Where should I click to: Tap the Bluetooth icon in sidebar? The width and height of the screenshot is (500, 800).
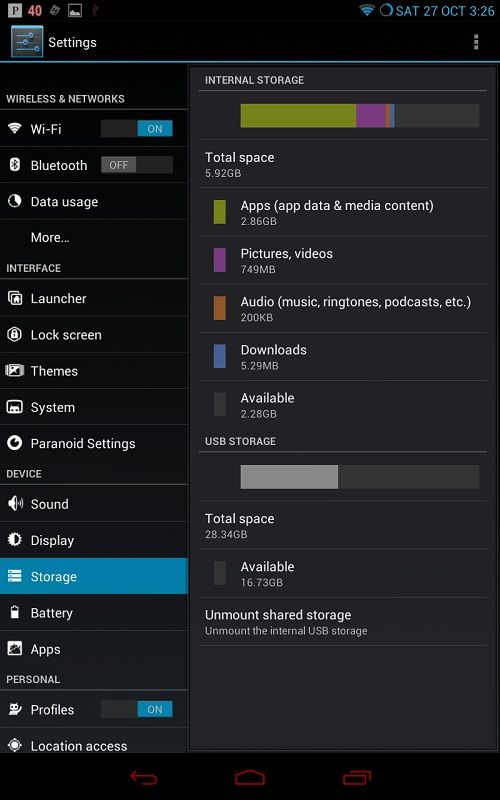click(x=15, y=165)
